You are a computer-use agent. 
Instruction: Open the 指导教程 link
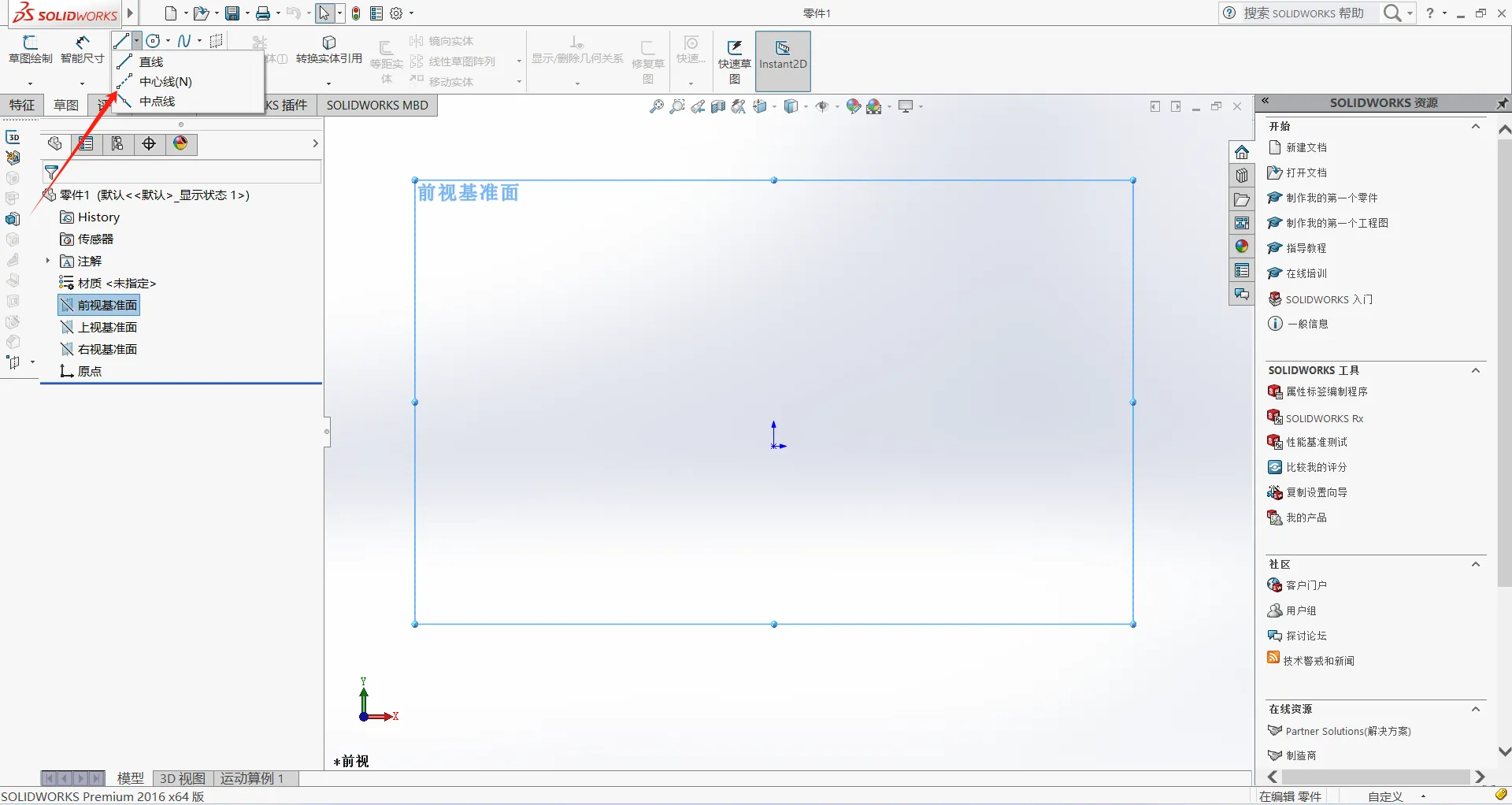[x=1306, y=248]
